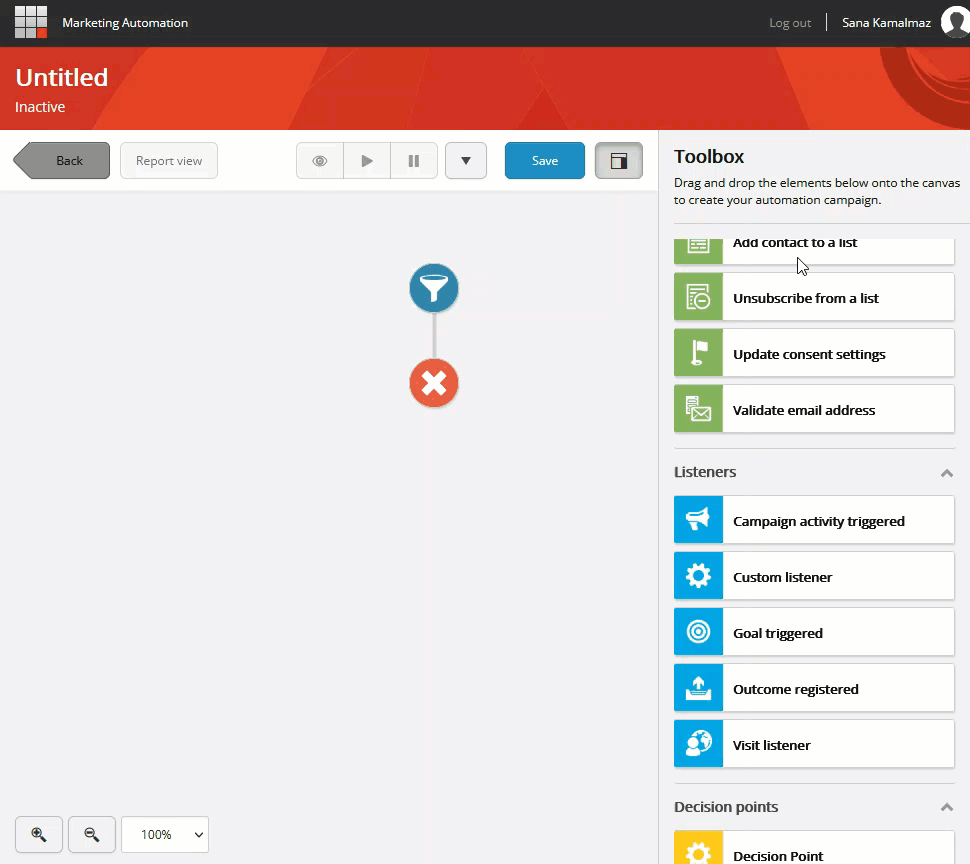Pause the campaign with pause button

point(414,161)
